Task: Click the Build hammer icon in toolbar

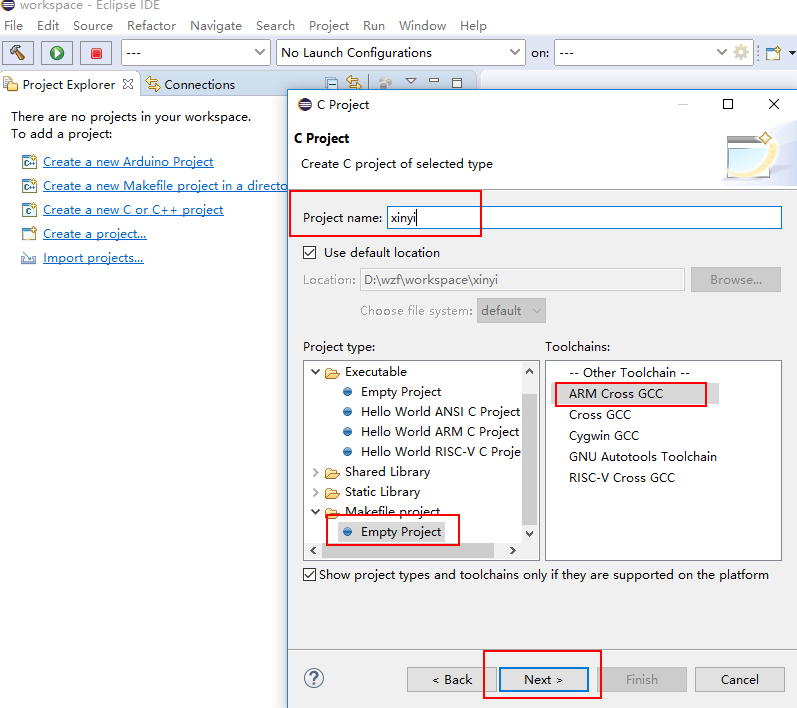Action: (18, 53)
